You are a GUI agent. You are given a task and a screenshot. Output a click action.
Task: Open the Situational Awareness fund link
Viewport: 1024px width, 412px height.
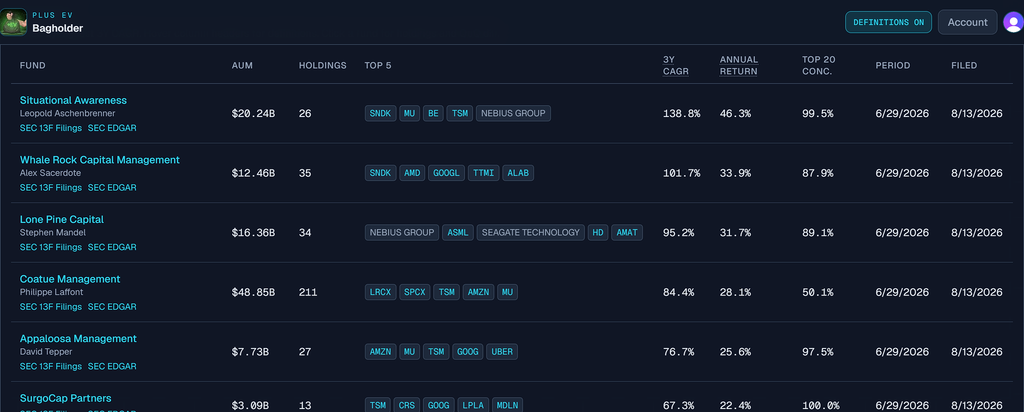[x=73, y=101]
